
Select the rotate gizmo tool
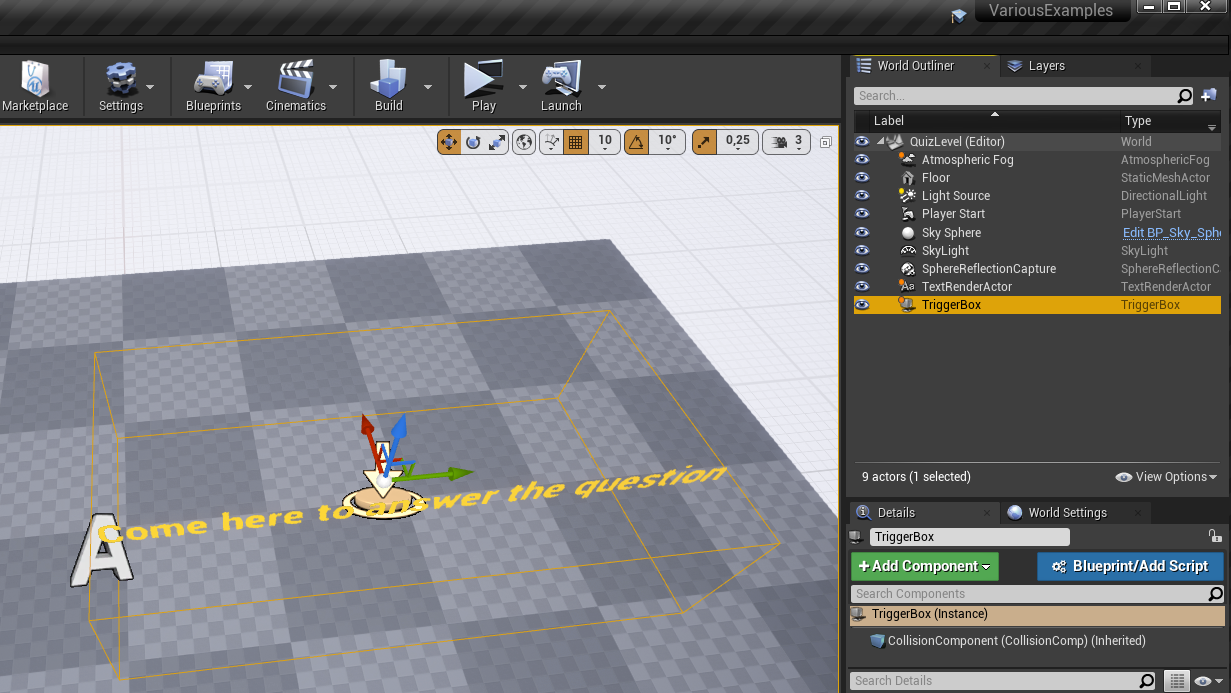pos(473,142)
